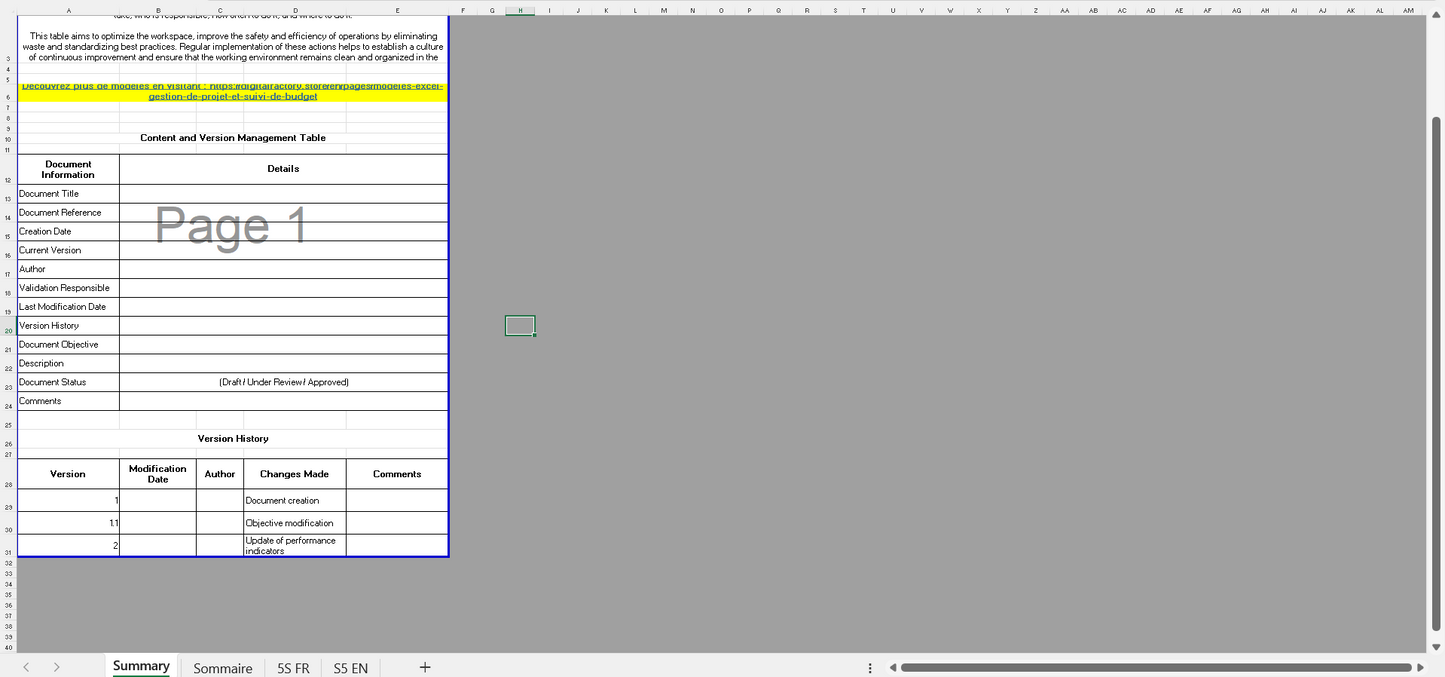Click the select-all corner of the grid
Screen dimensions: 1445x677
[8, 10]
